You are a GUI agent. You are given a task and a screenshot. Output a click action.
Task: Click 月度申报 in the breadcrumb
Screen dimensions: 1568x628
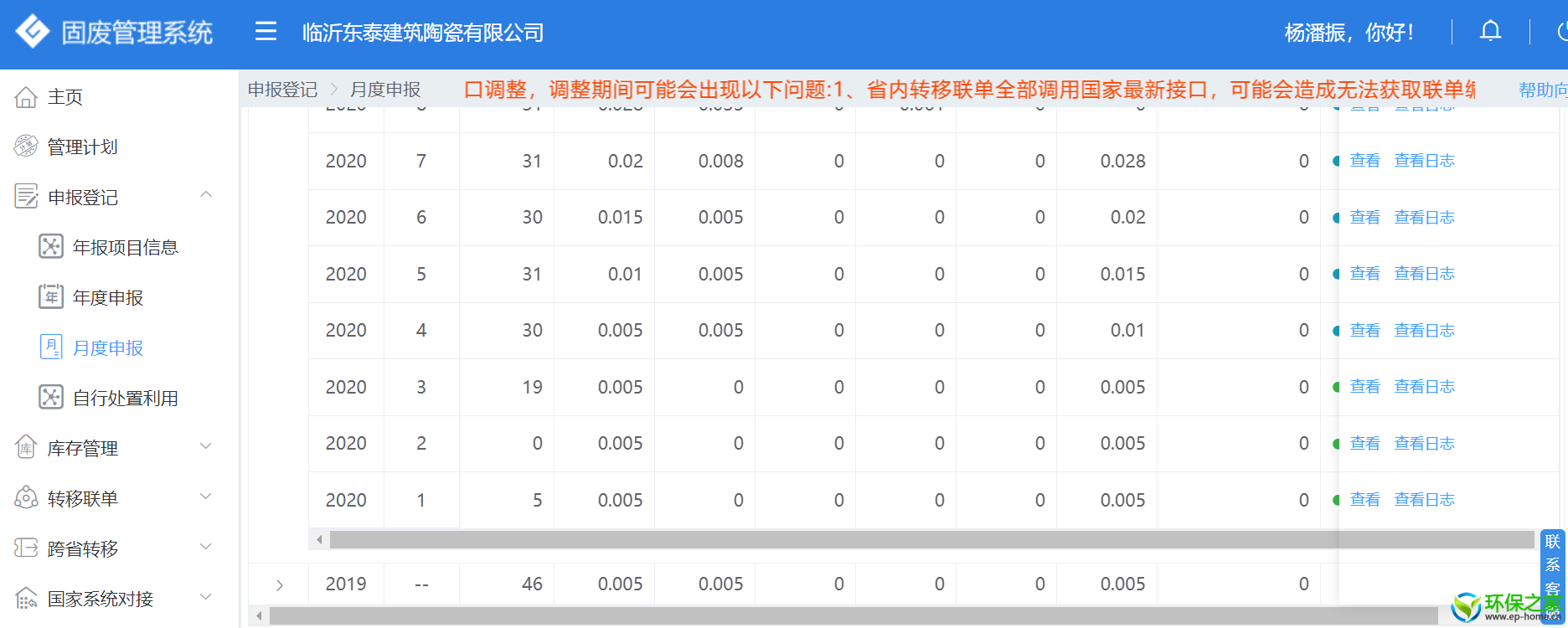[x=385, y=90]
